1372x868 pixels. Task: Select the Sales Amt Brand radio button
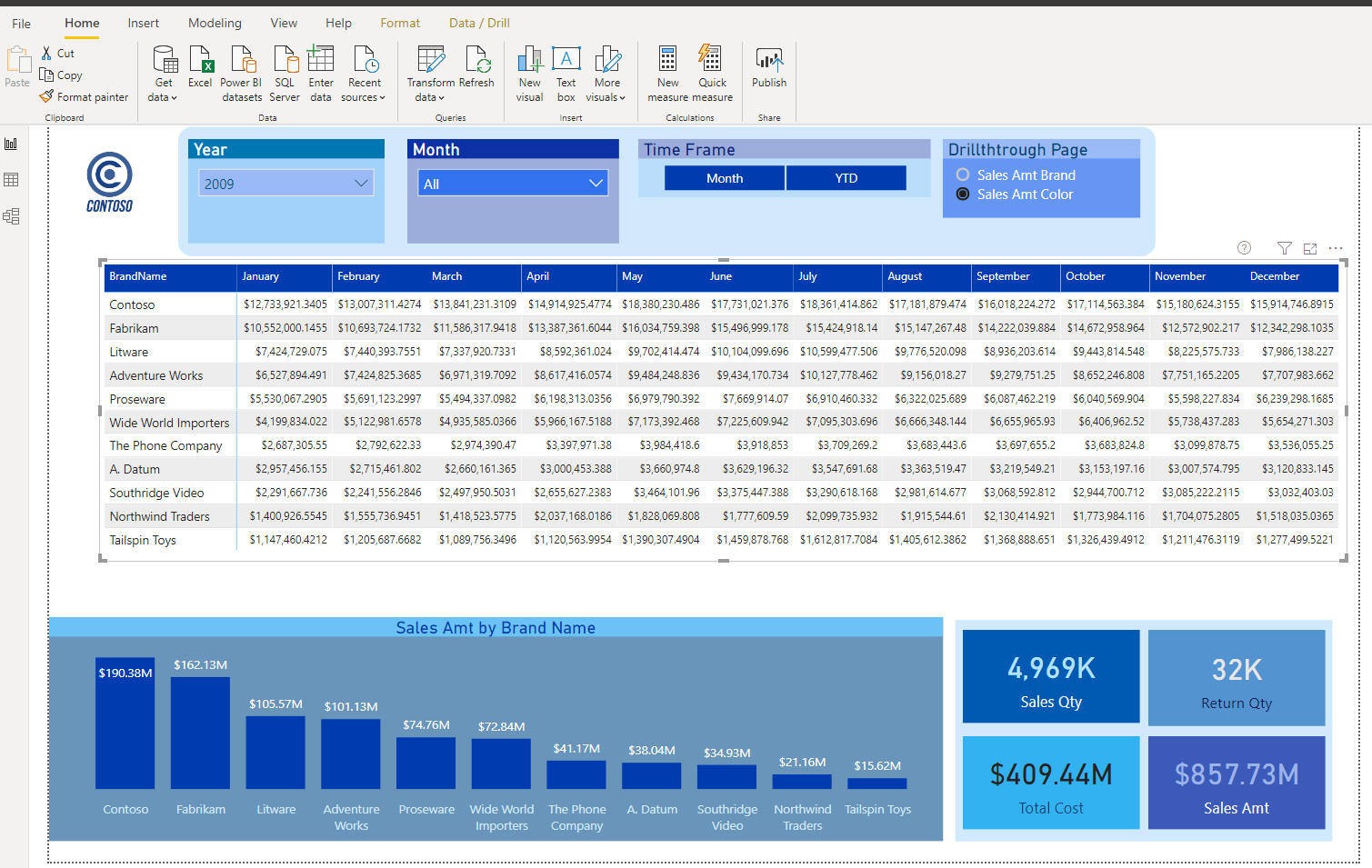963,175
